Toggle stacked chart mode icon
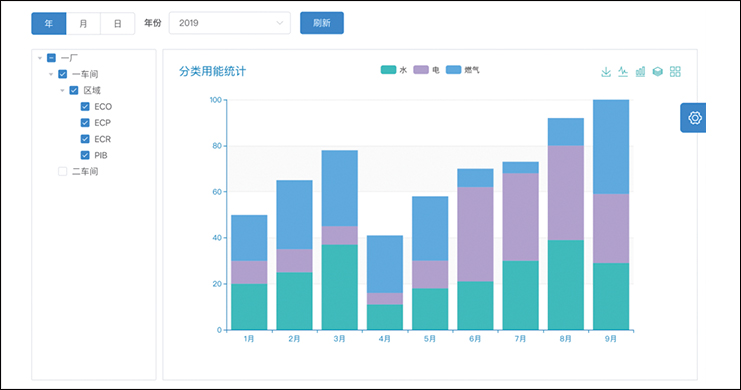 [x=657, y=72]
